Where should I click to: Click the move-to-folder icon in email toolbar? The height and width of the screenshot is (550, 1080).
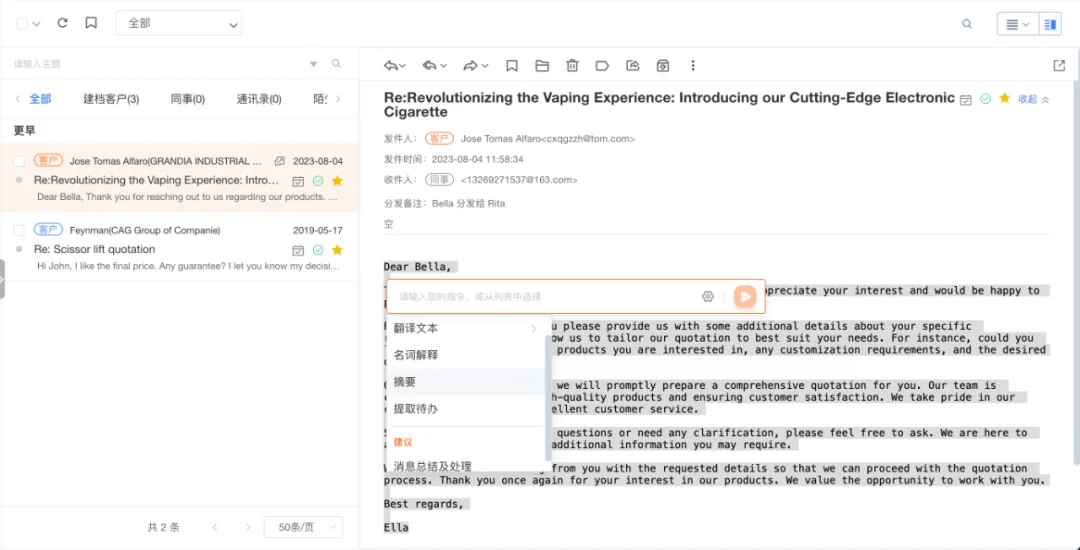click(542, 66)
